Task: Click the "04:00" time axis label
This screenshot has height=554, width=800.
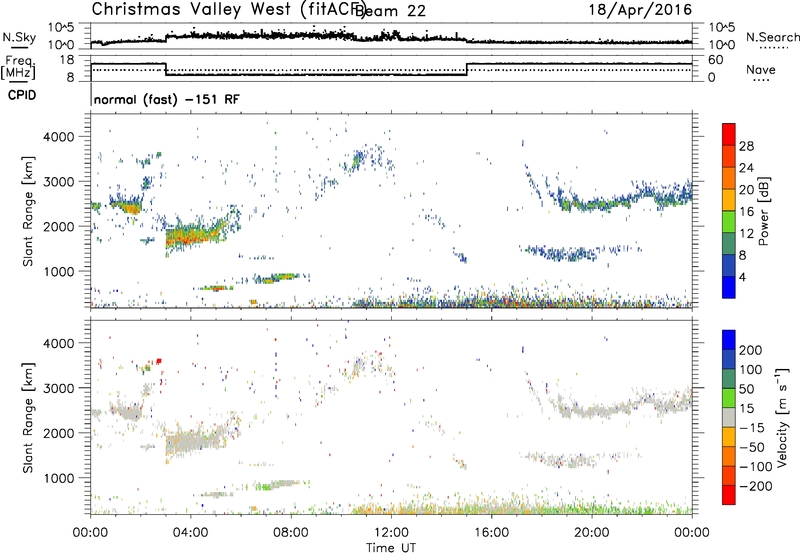Action: pyautogui.click(x=191, y=533)
